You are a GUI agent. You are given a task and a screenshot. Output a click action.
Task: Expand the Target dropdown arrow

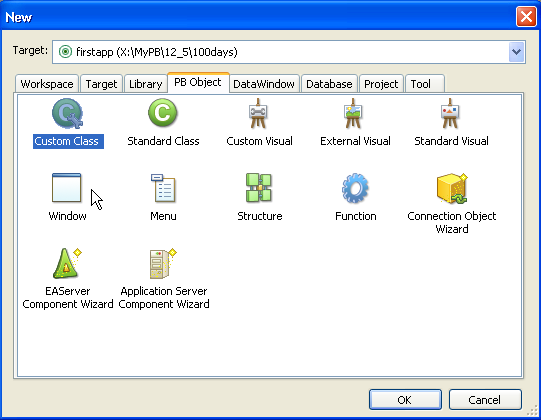[516, 52]
